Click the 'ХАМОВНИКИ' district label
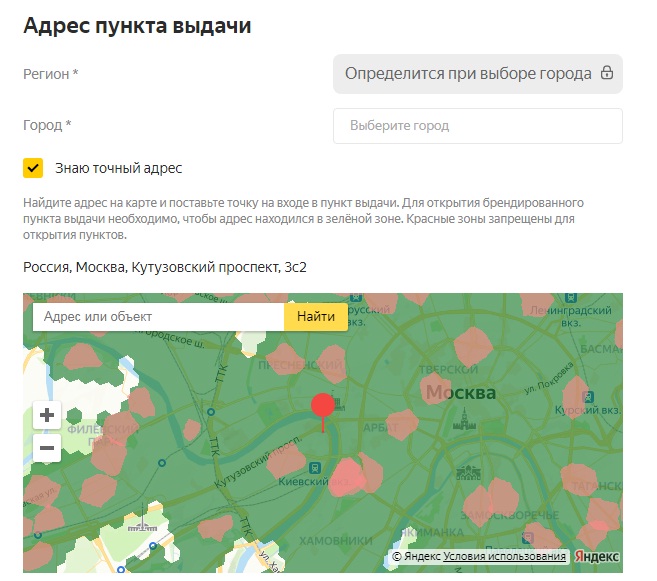The width and height of the screenshot is (657, 581). coord(336,541)
